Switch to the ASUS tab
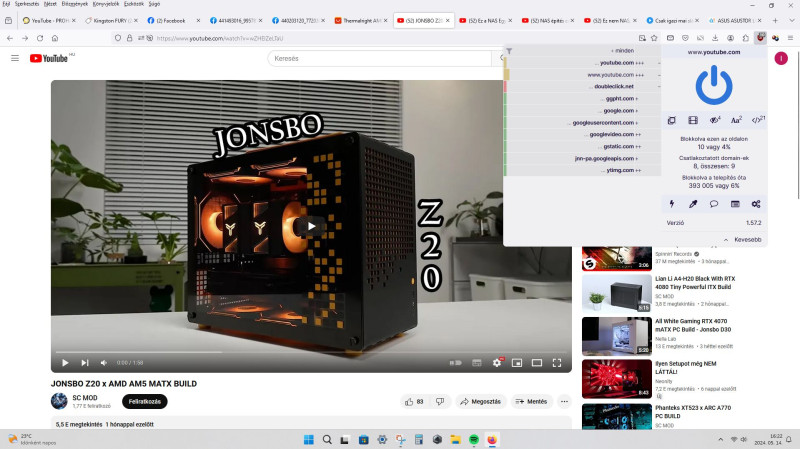This screenshot has height=449, width=800. pos(735,20)
